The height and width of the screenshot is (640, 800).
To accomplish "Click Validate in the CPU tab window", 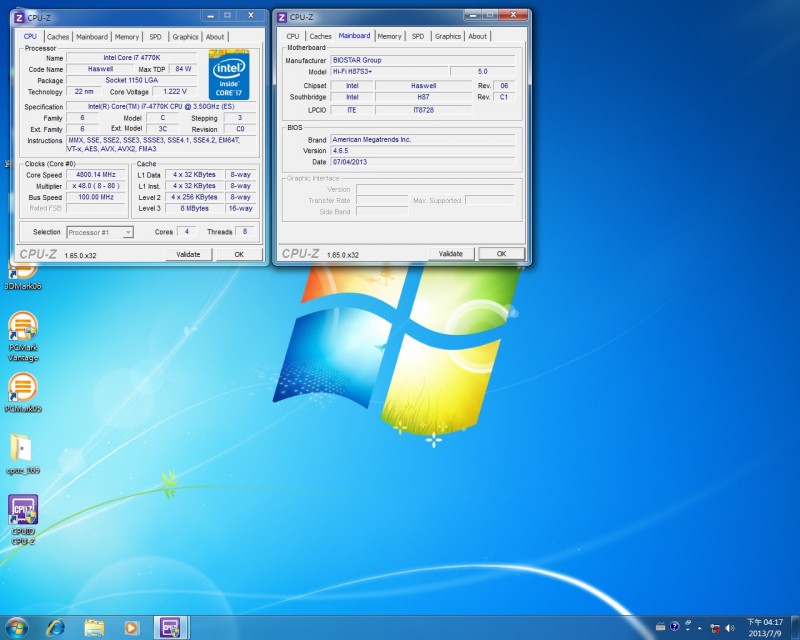I will [x=188, y=254].
